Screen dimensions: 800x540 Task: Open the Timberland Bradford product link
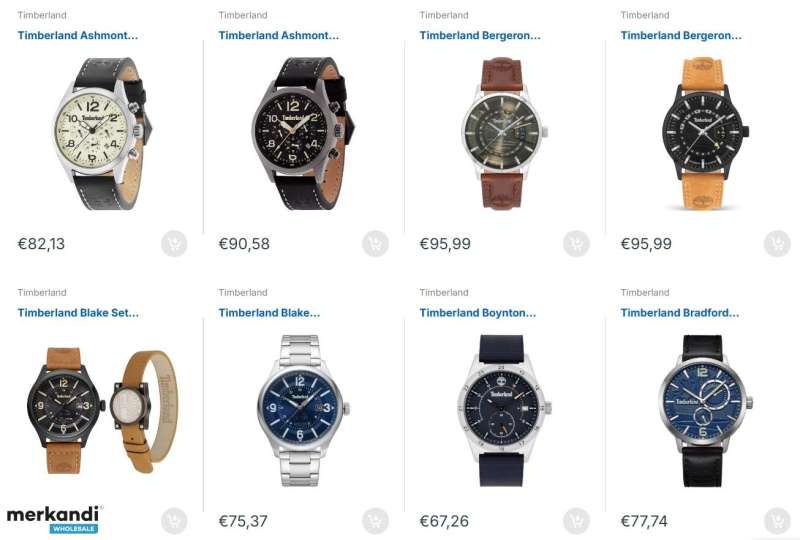tap(680, 312)
